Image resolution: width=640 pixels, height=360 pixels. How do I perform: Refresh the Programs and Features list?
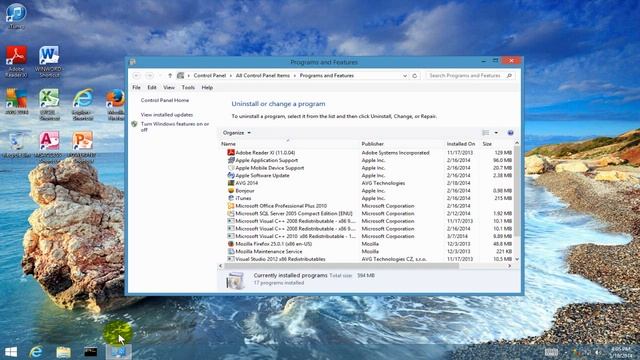[x=415, y=76]
